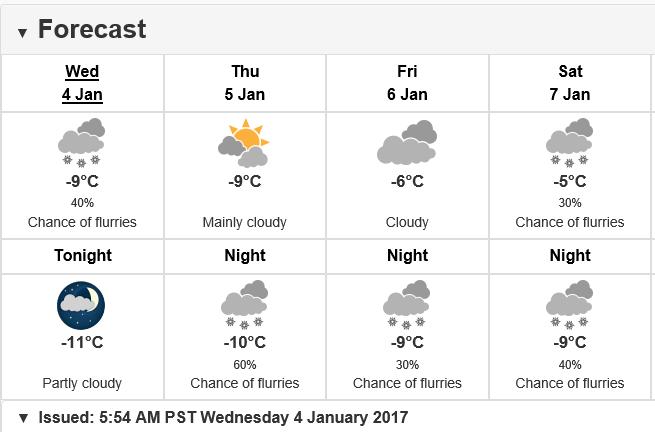Viewport: 655px width, 432px height.
Task: Click Tonight's -11°C temperature
Action: point(82,342)
